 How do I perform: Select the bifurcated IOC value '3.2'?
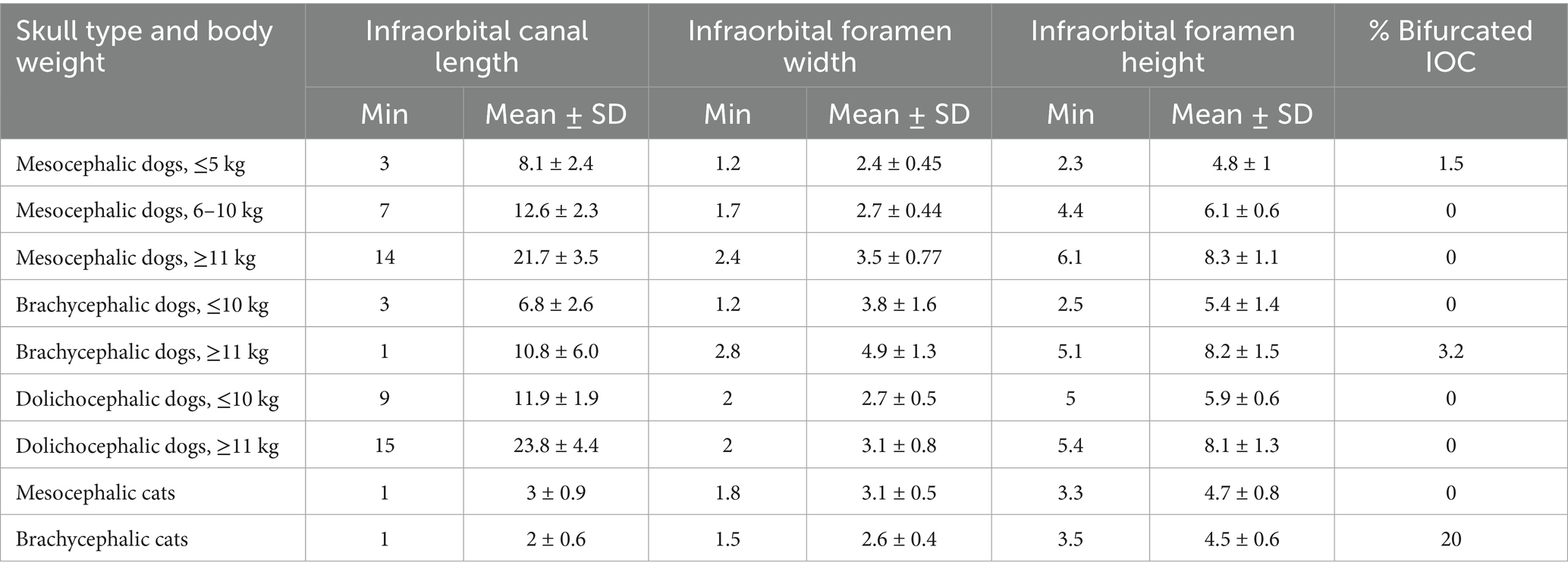[x=1450, y=351]
